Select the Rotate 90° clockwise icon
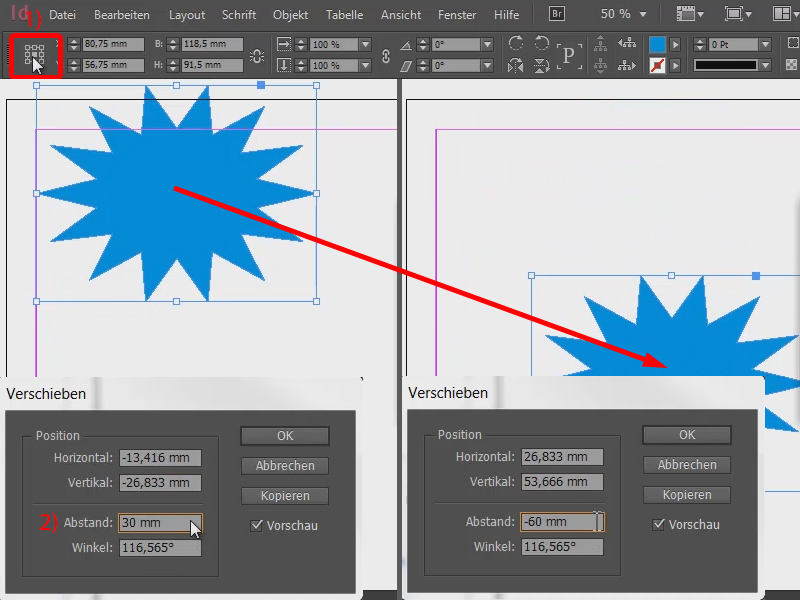The height and width of the screenshot is (600, 800). 516,42
